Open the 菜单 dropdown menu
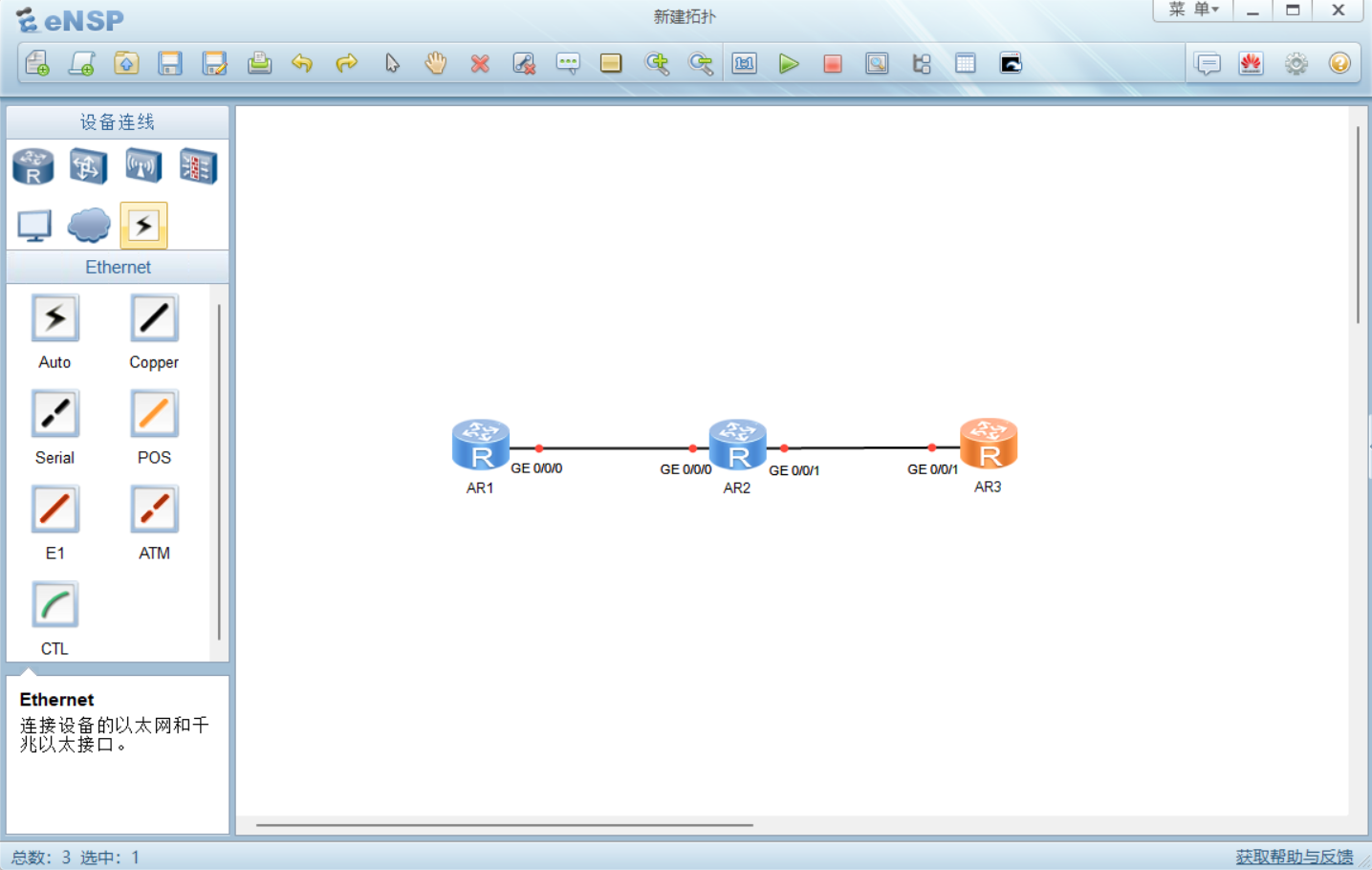The image size is (1372, 870). 1193,10
